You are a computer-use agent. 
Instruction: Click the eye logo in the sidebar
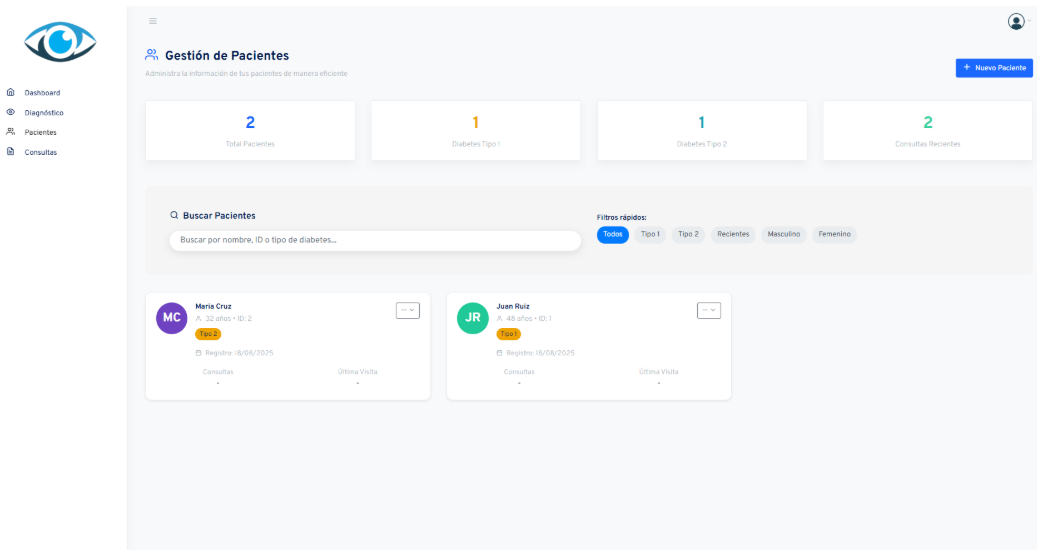click(60, 42)
